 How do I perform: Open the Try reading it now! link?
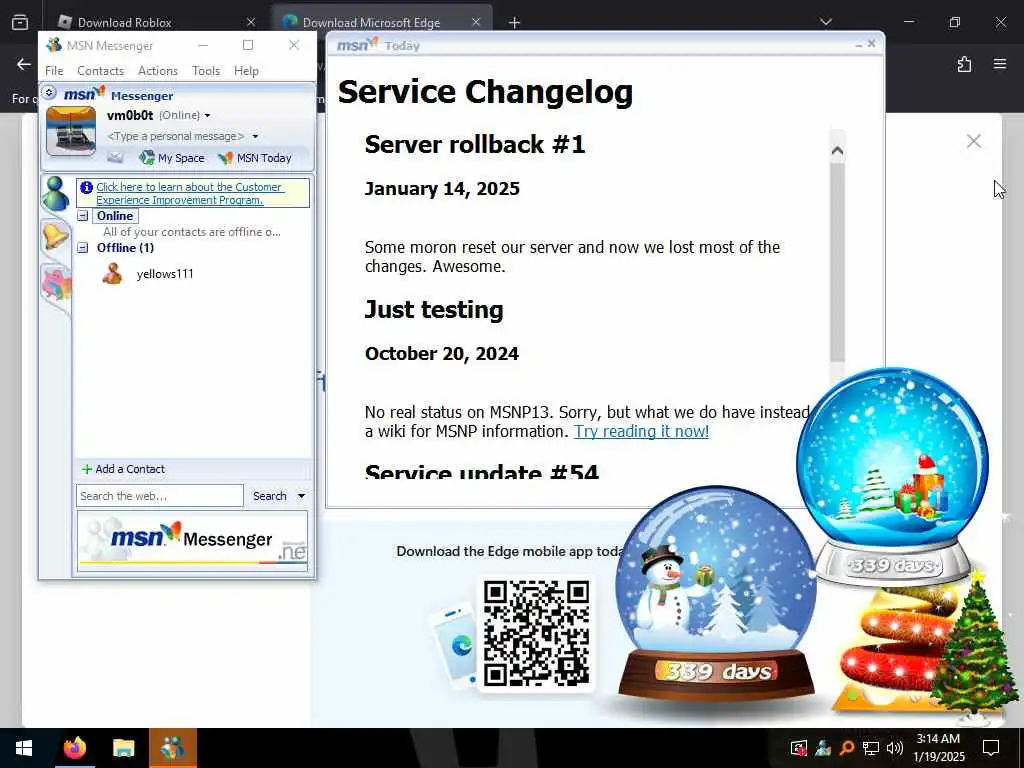coord(641,431)
